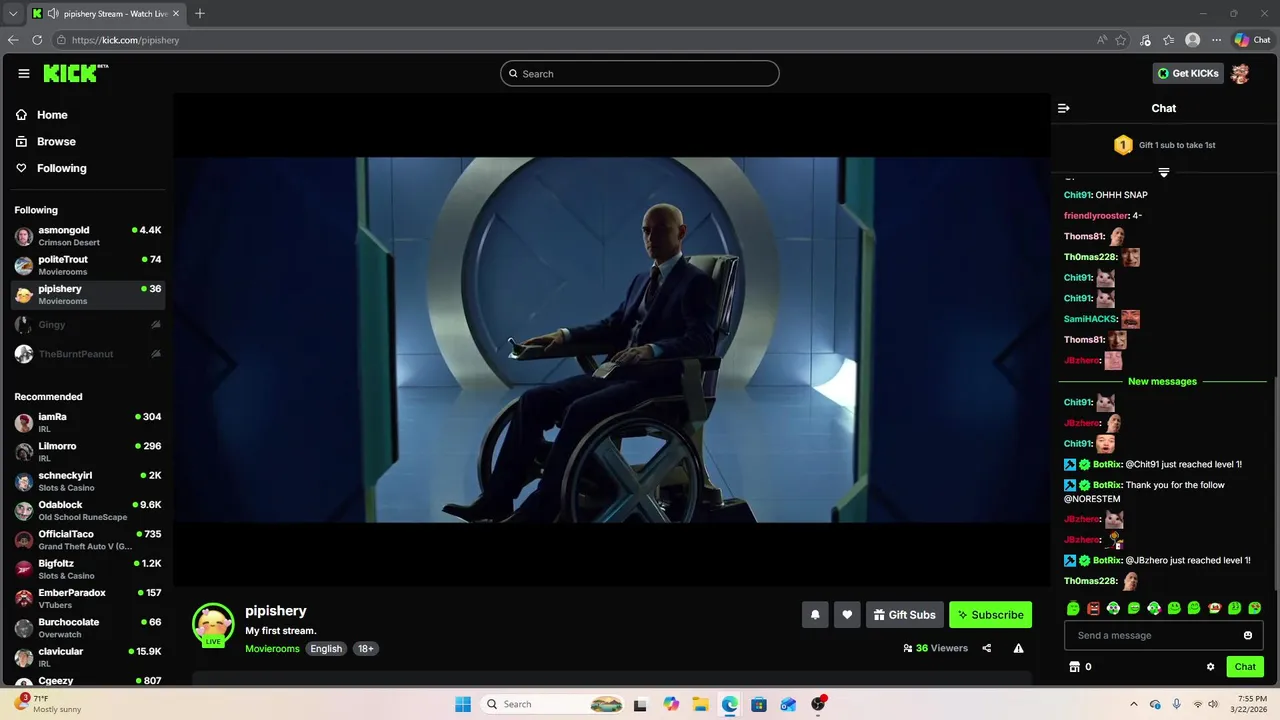Click the Kick search field
1280x720 pixels.
click(640, 73)
